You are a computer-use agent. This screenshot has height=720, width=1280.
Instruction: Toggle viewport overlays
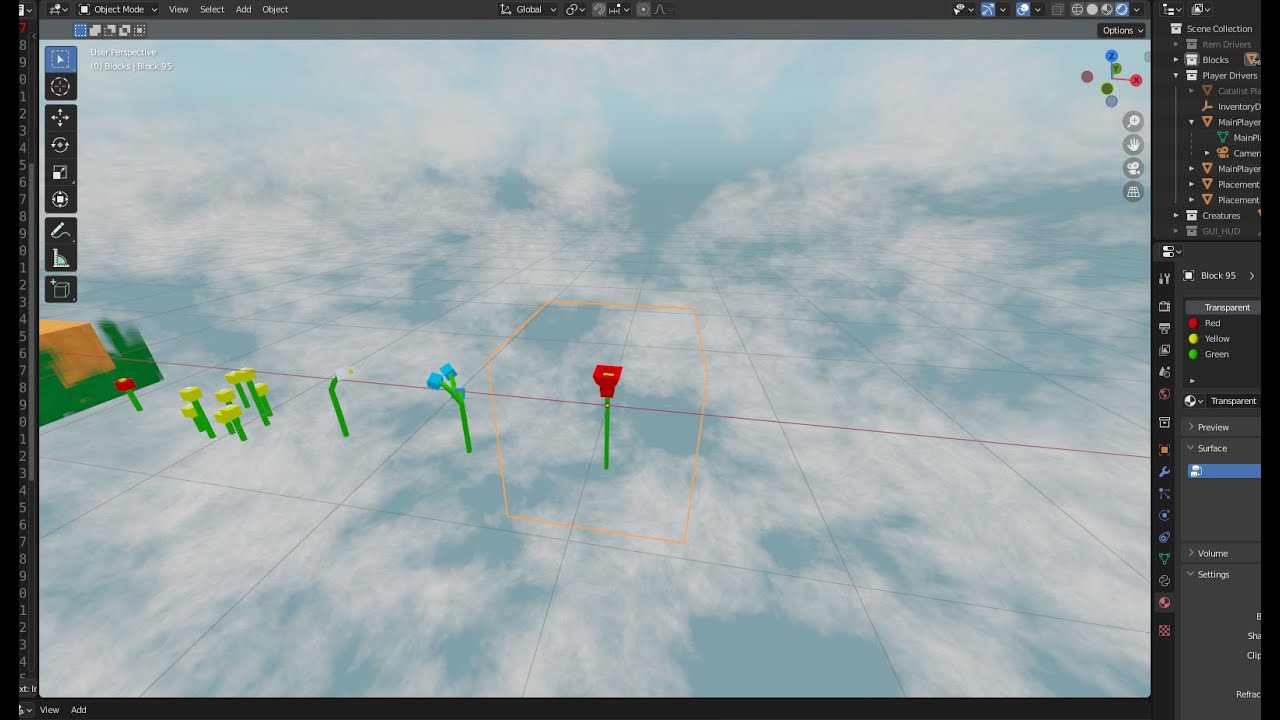tap(1023, 9)
